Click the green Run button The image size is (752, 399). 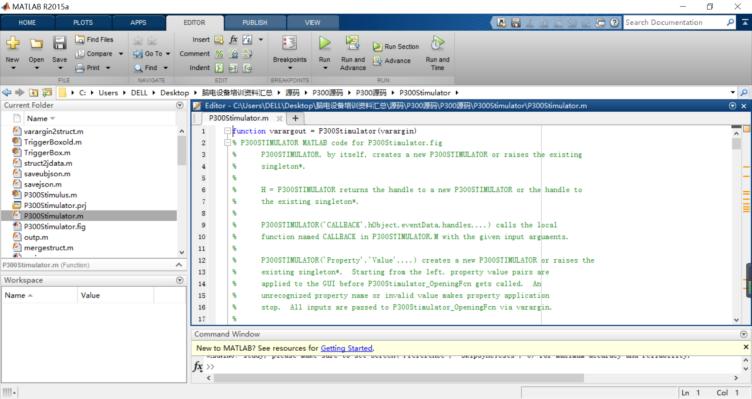tap(325, 44)
